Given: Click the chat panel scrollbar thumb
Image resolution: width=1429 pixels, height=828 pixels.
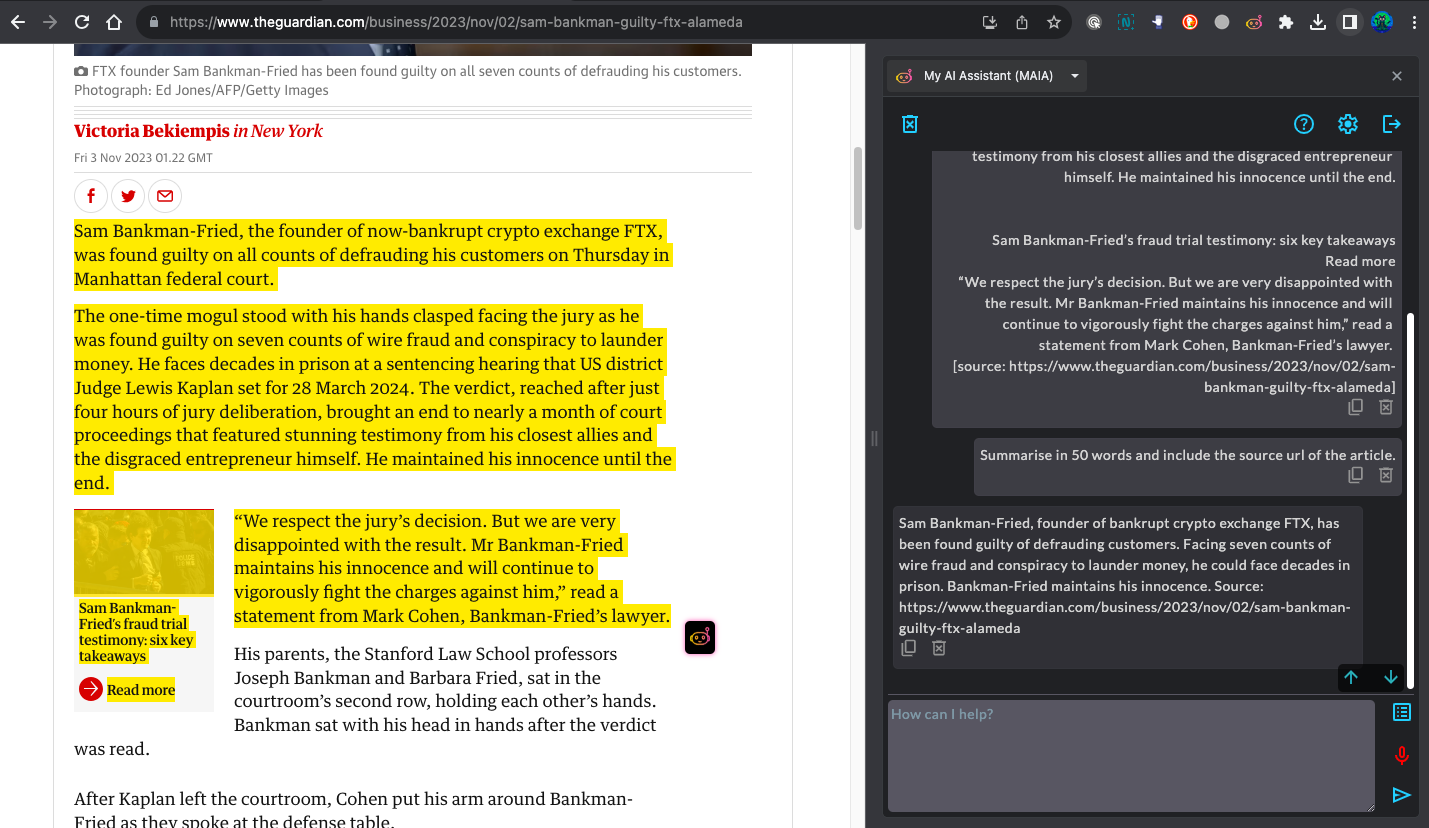Looking at the screenshot, I should pos(1411,500).
